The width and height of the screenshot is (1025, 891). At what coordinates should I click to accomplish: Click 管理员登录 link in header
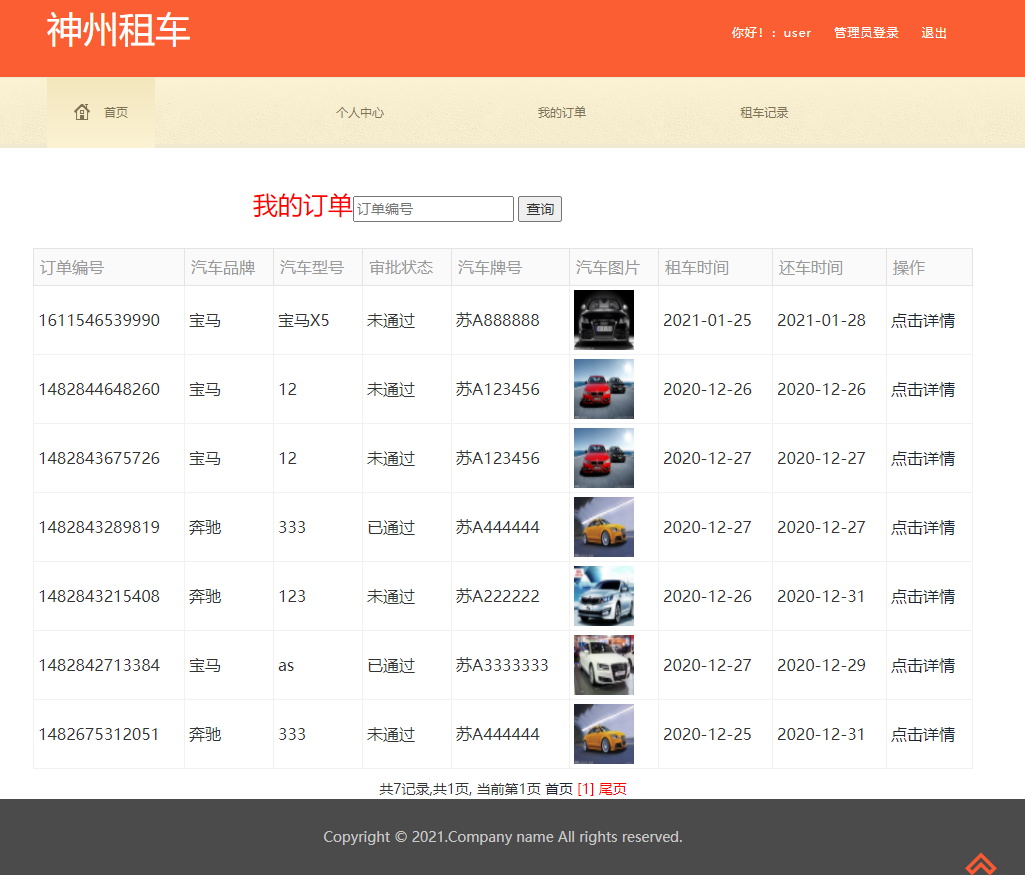point(866,33)
